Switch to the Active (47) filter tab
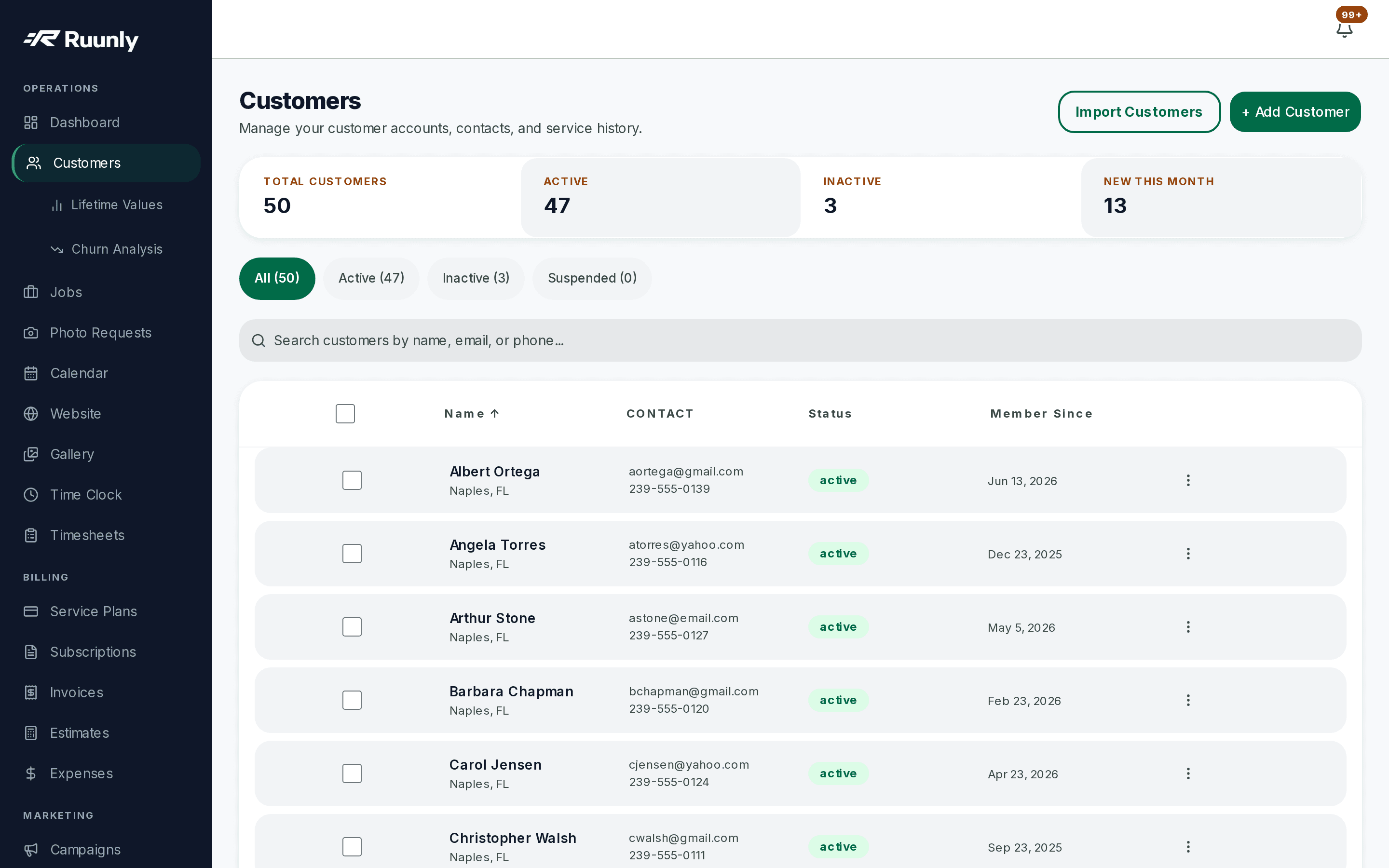This screenshot has width=1389, height=868. tap(371, 278)
